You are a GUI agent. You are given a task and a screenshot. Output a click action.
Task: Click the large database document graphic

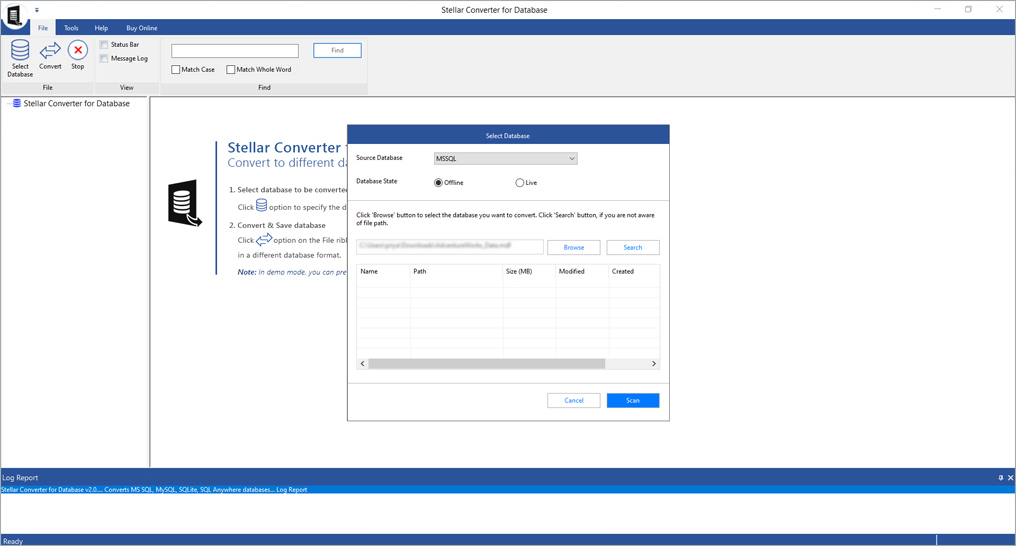point(184,203)
